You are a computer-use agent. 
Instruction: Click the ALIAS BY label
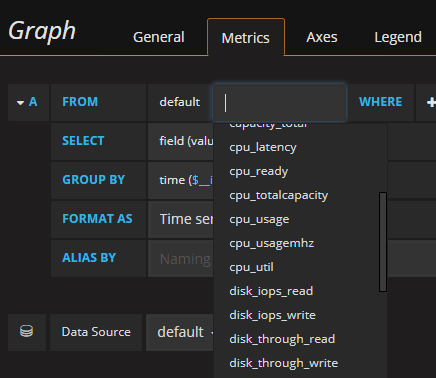point(89,258)
